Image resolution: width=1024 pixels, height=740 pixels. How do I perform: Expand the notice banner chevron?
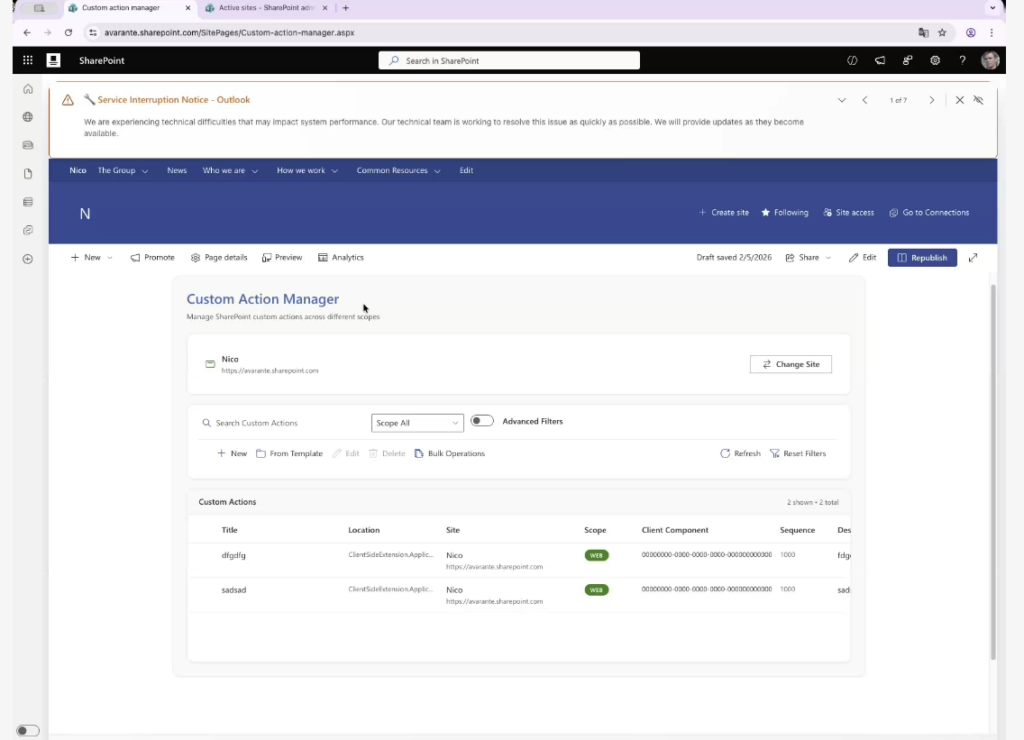pos(842,100)
